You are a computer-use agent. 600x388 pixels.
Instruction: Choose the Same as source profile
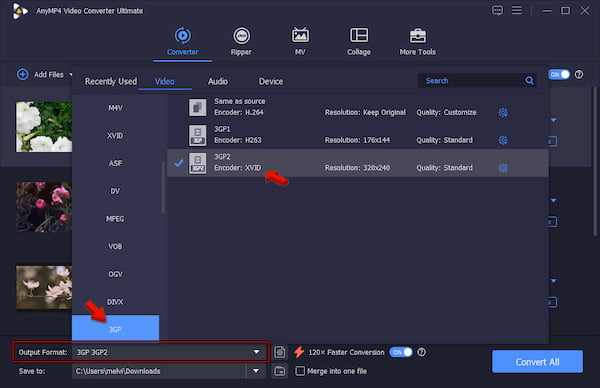(x=357, y=108)
